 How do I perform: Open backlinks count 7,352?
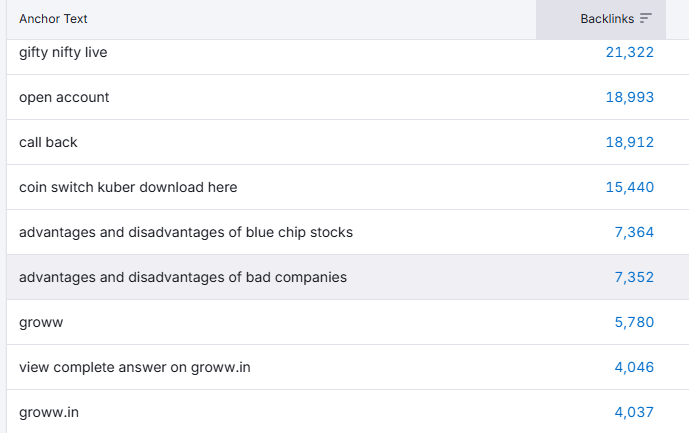pyautogui.click(x=634, y=277)
